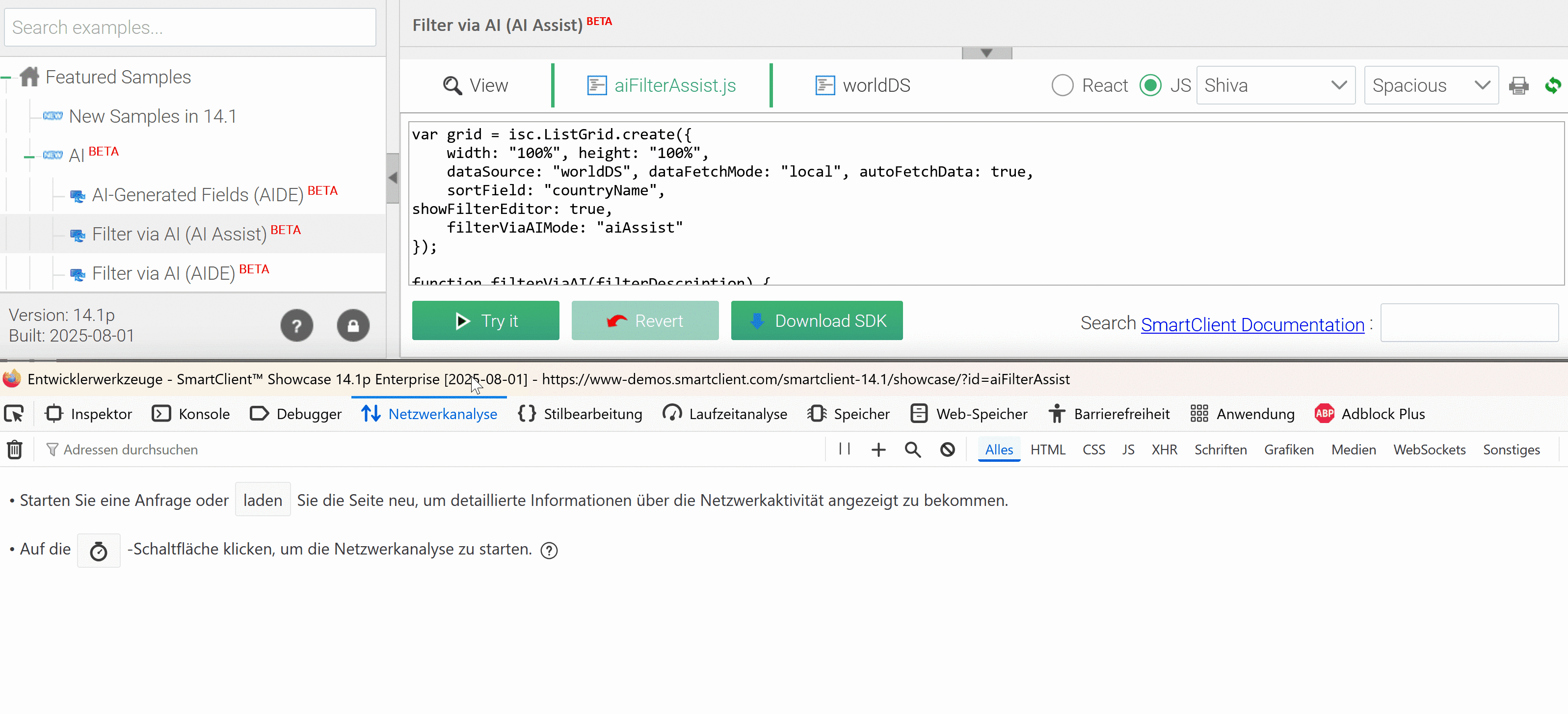Add a new request with plus icon
The image size is (1568, 714).
click(878, 450)
